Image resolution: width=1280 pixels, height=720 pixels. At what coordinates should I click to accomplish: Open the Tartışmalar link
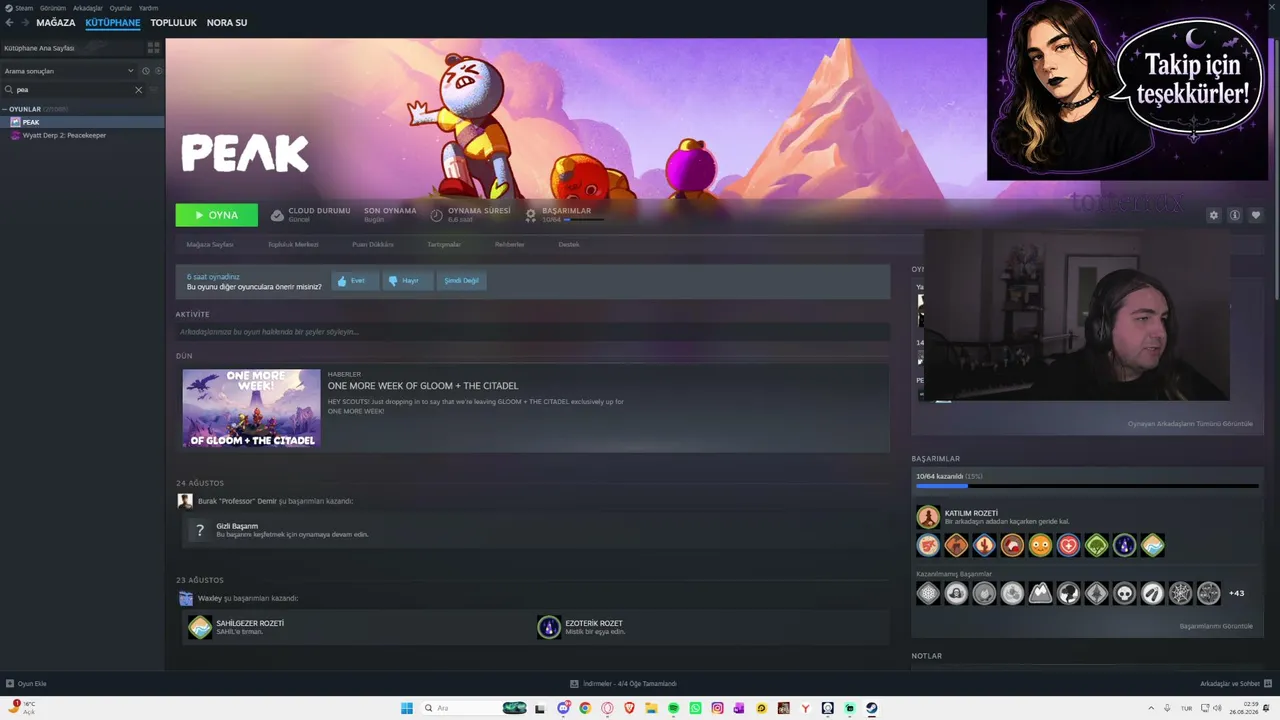pos(444,244)
